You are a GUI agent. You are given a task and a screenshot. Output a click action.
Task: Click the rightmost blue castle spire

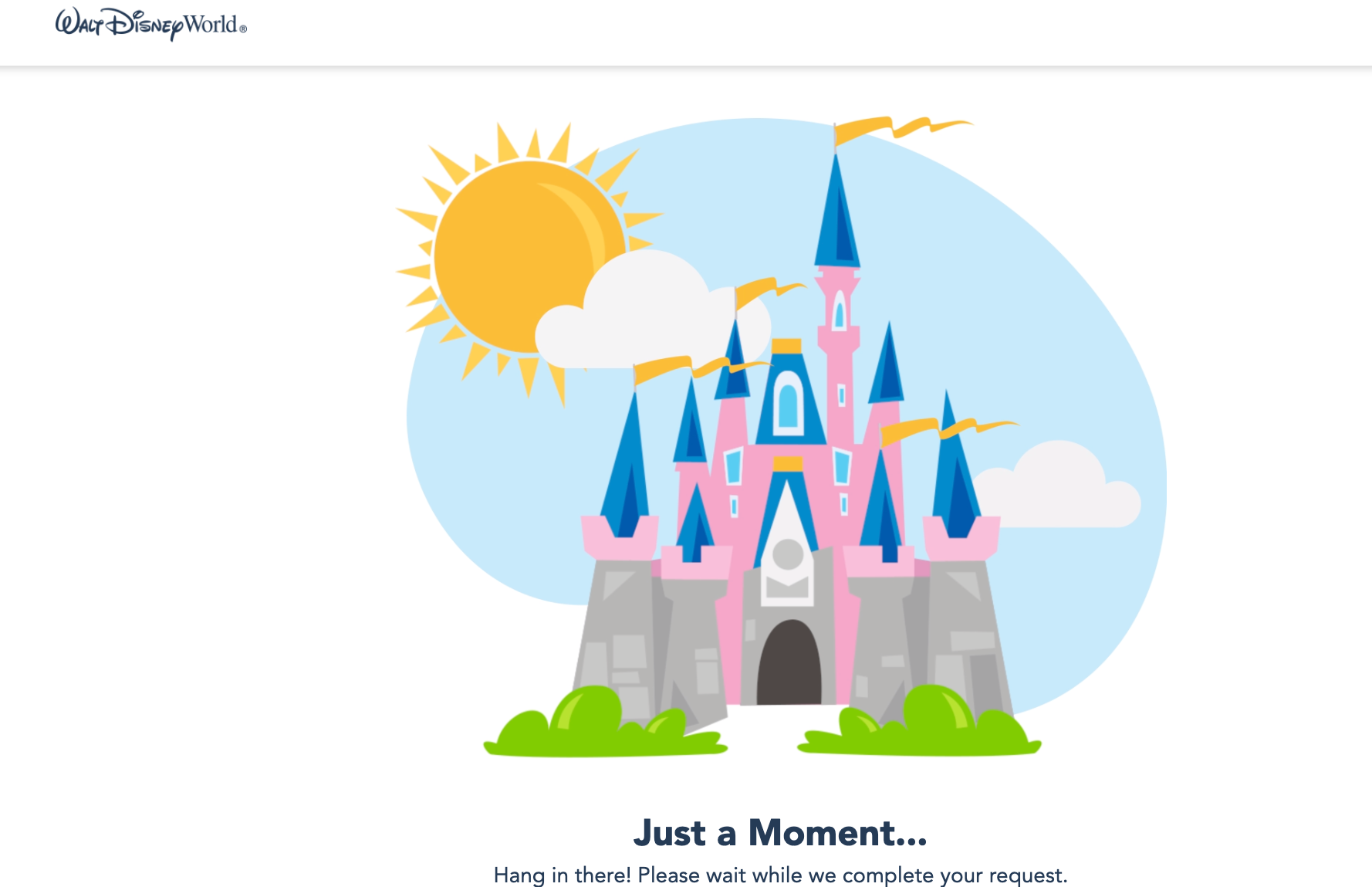pos(955,468)
